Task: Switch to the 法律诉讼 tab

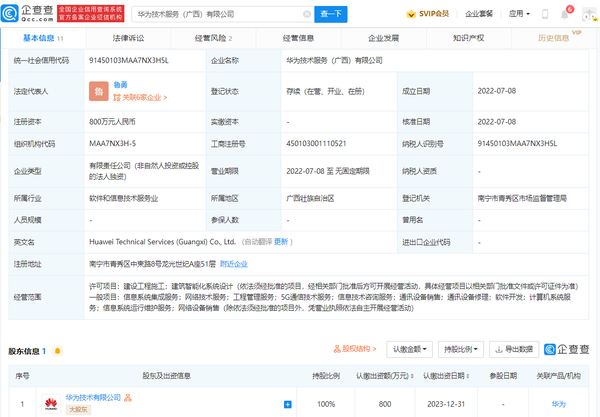Action: [x=128, y=38]
